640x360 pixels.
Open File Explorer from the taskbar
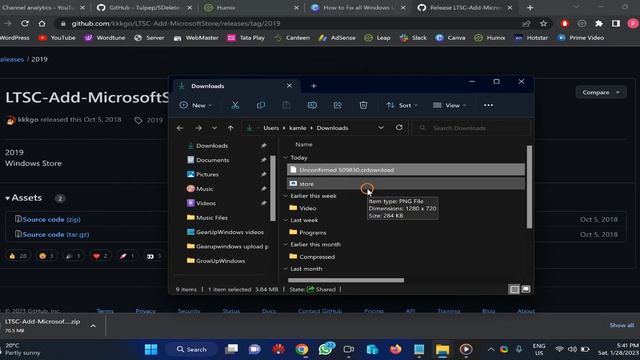coord(442,349)
